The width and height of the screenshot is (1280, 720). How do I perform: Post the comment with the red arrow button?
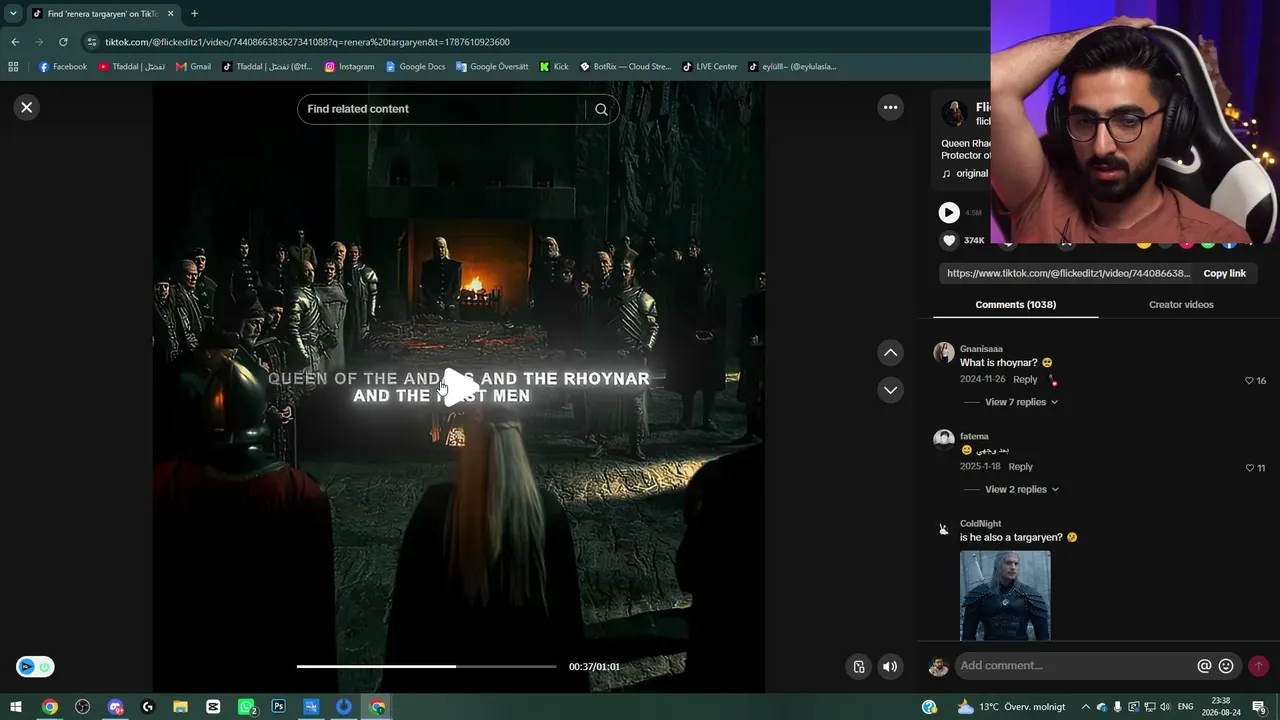(1258, 666)
